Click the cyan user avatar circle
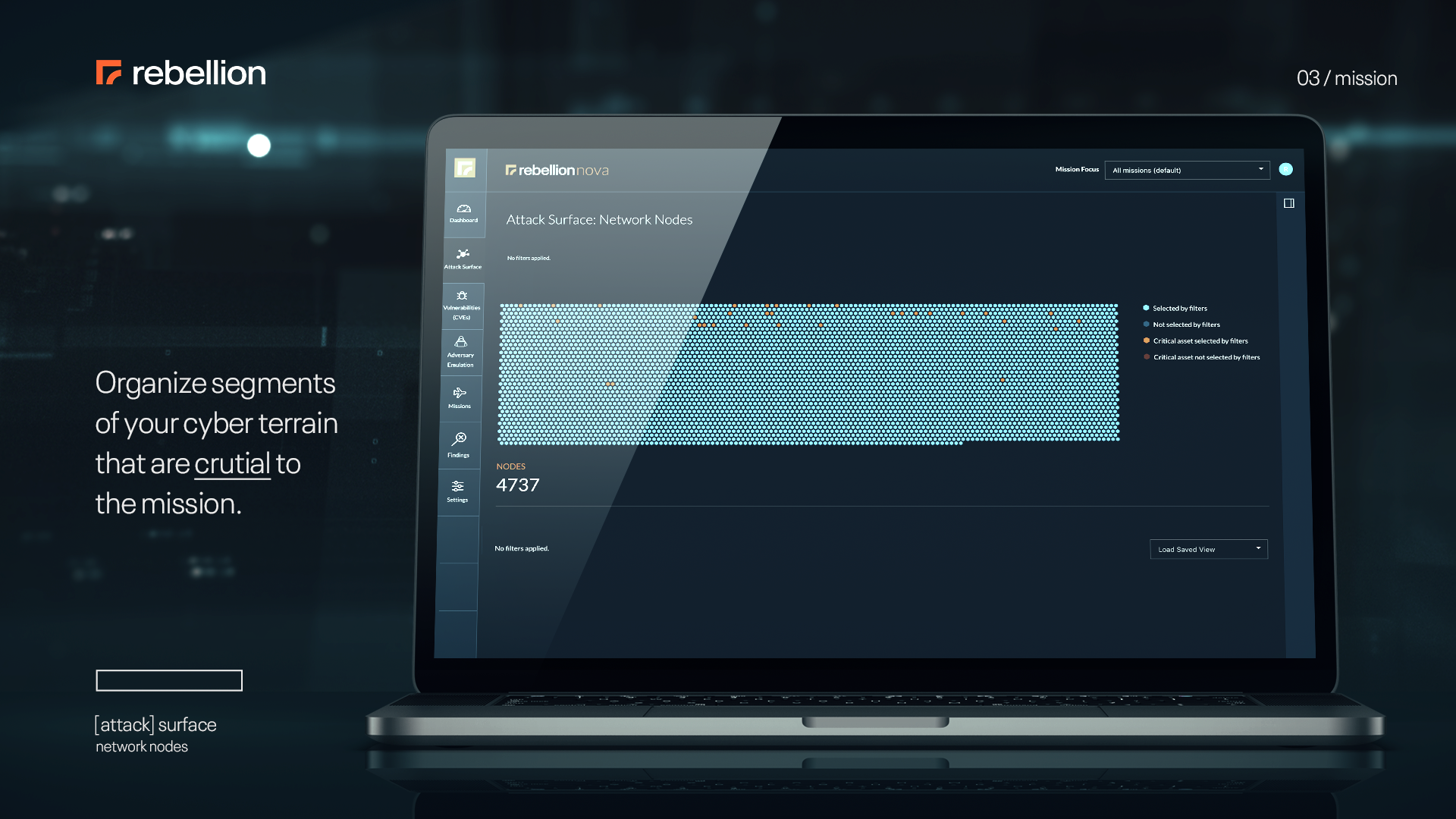1456x819 pixels. pyautogui.click(x=1285, y=169)
